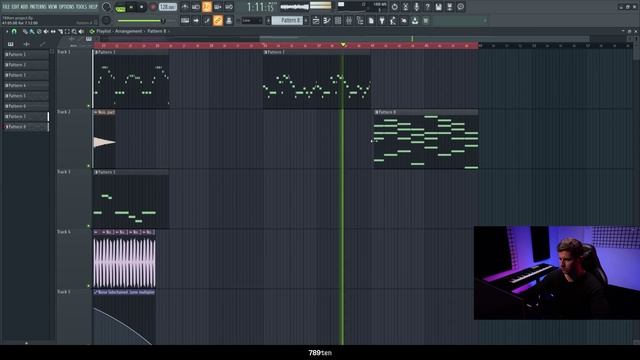Viewport: 640px width, 360px height.
Task: Select the Paint brush tool
Action: pos(32,31)
